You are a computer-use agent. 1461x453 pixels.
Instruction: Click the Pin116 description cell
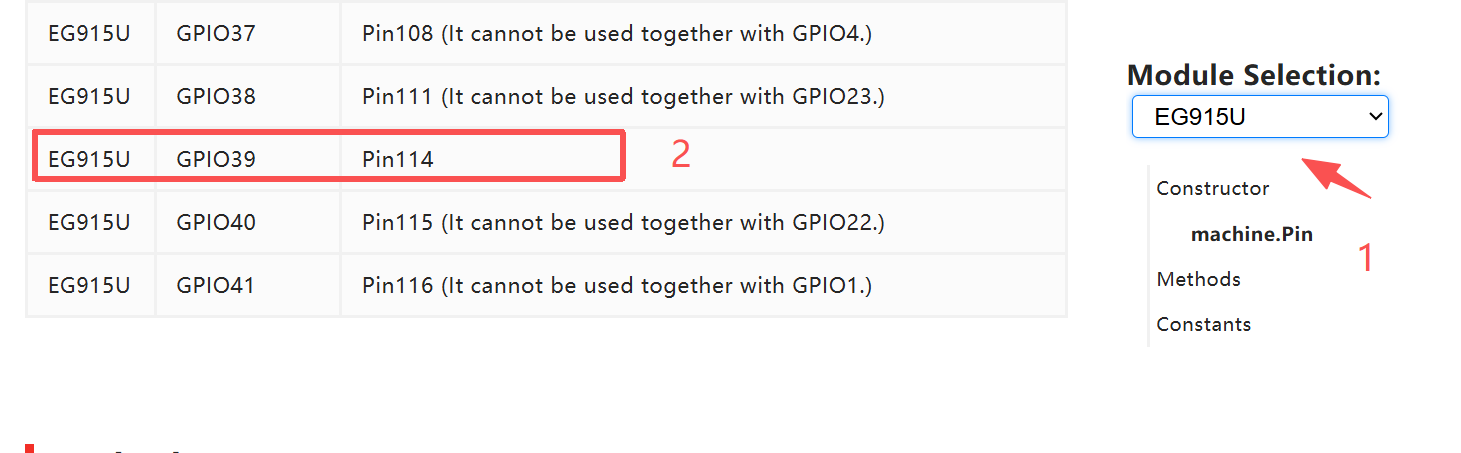pyautogui.click(x=617, y=286)
